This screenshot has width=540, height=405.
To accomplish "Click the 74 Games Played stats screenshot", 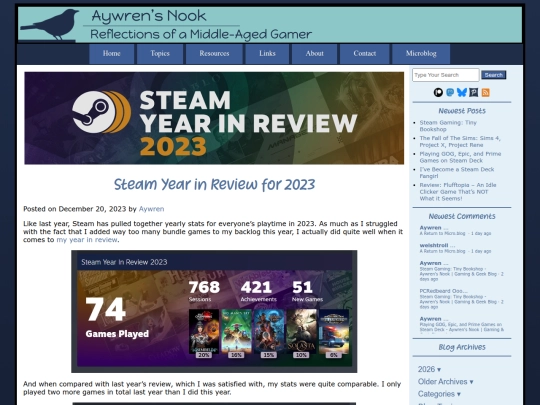I will (214, 311).
